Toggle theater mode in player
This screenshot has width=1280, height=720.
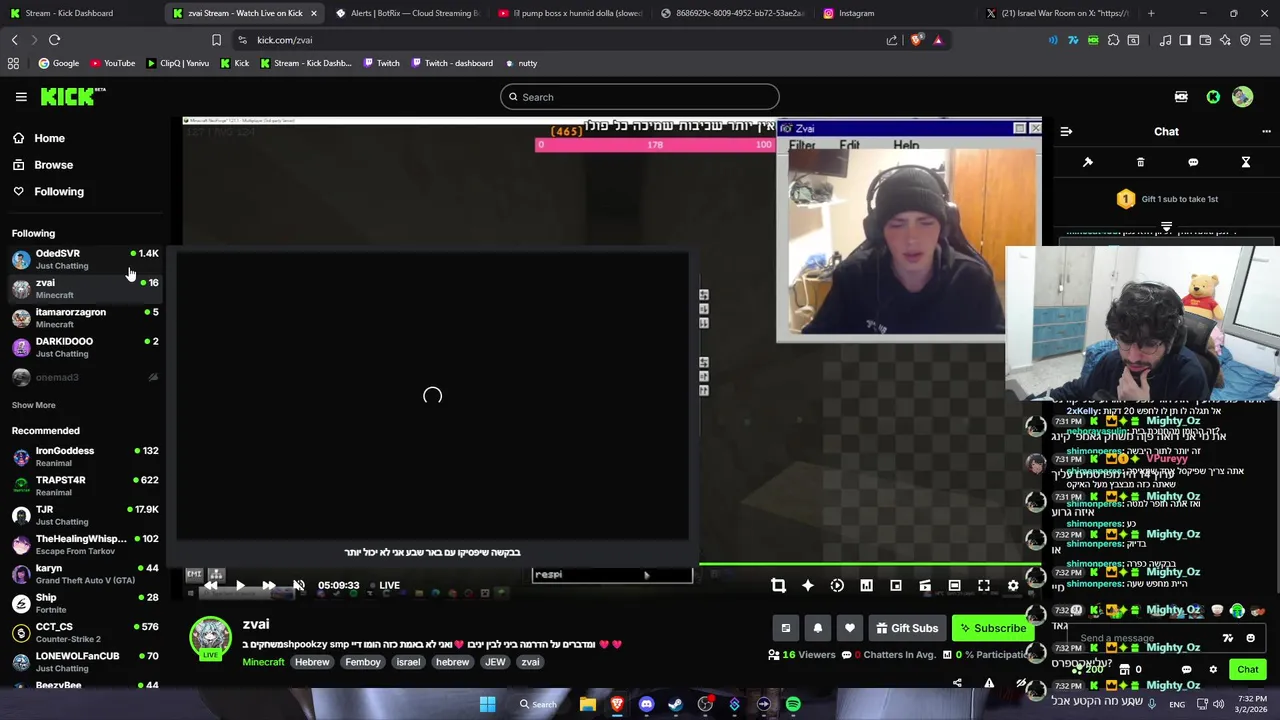tap(954, 586)
